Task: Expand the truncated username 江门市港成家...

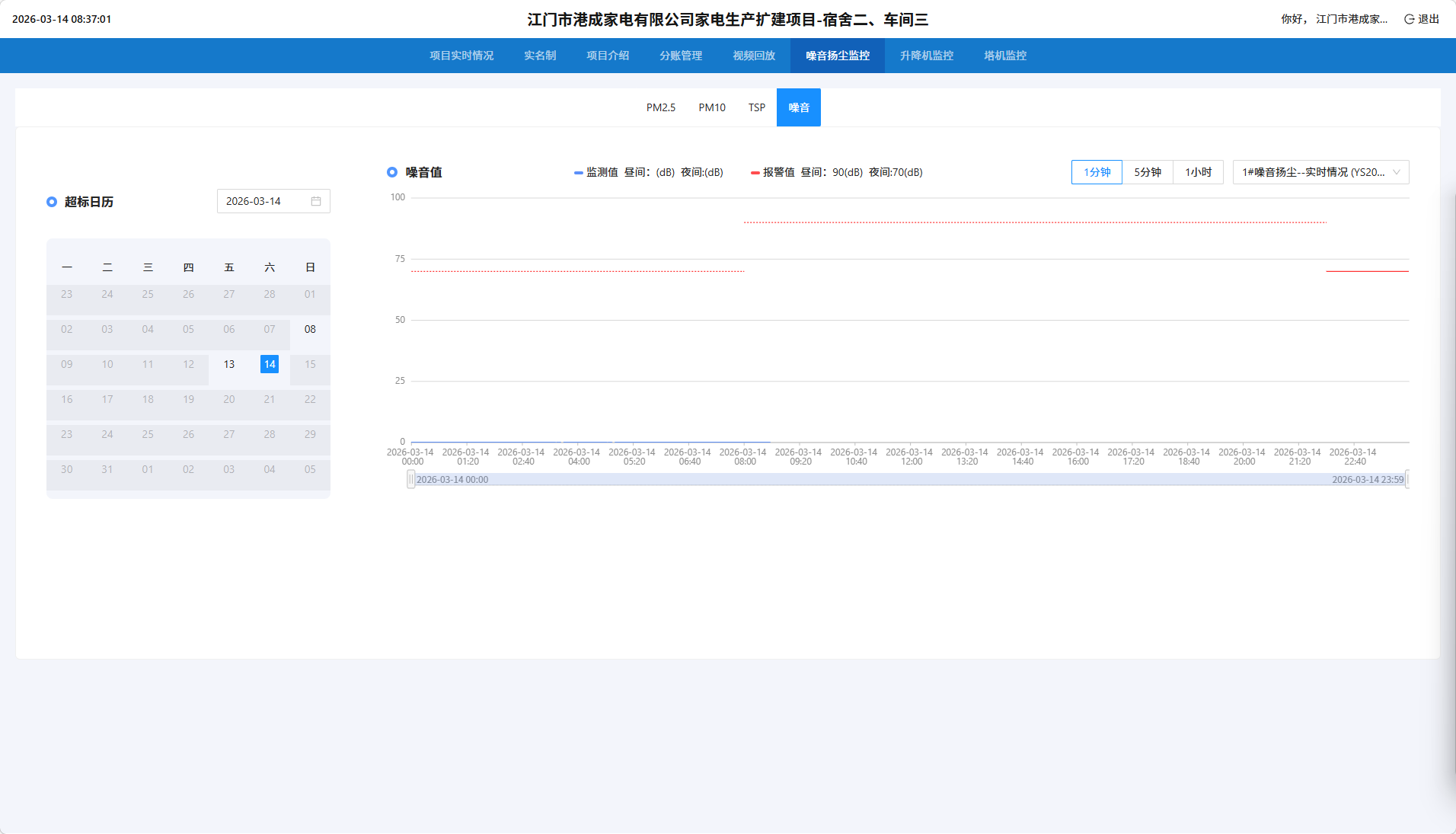Action: pos(1351,19)
